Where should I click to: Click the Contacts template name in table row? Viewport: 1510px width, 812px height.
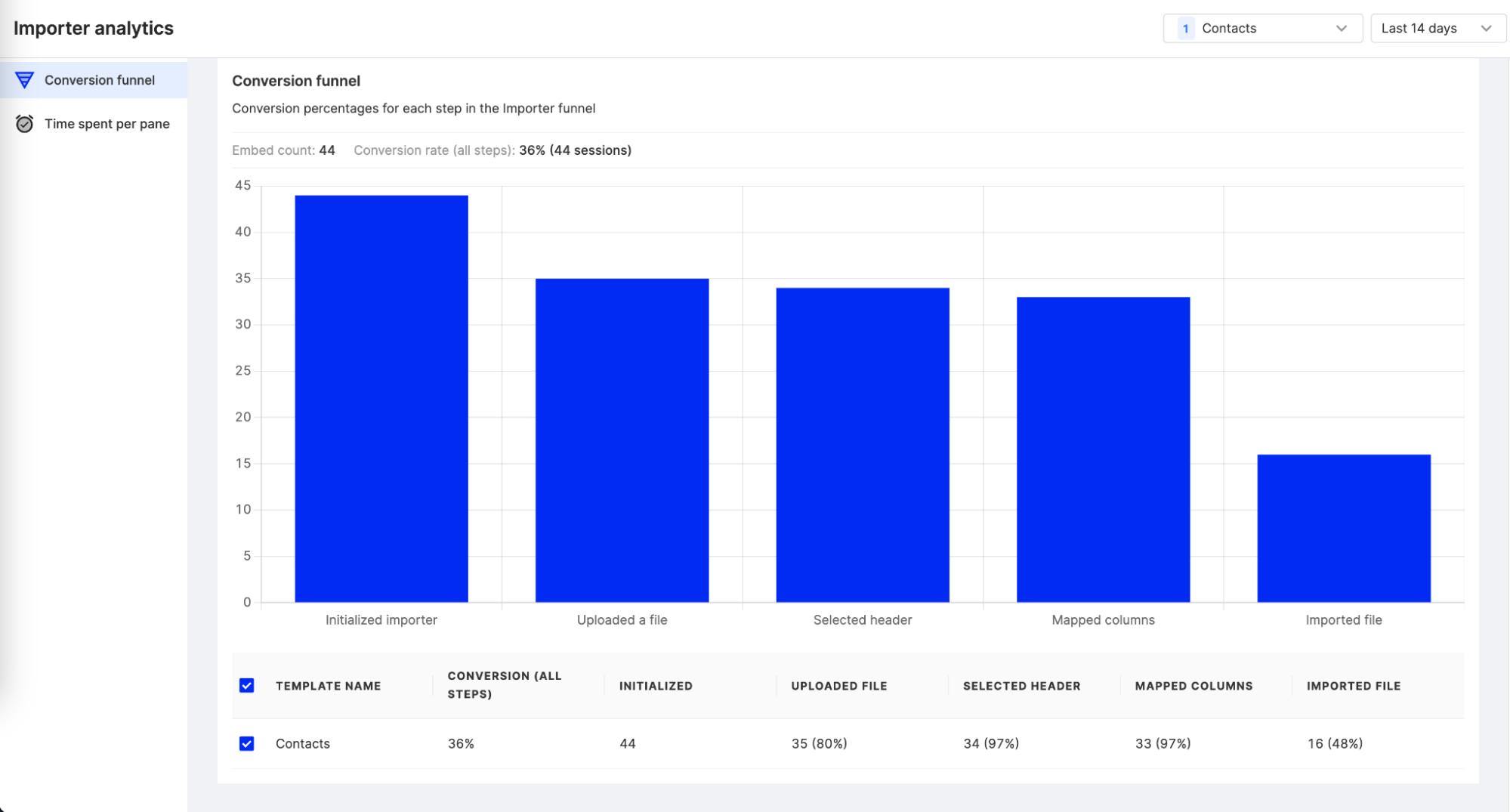pos(303,744)
